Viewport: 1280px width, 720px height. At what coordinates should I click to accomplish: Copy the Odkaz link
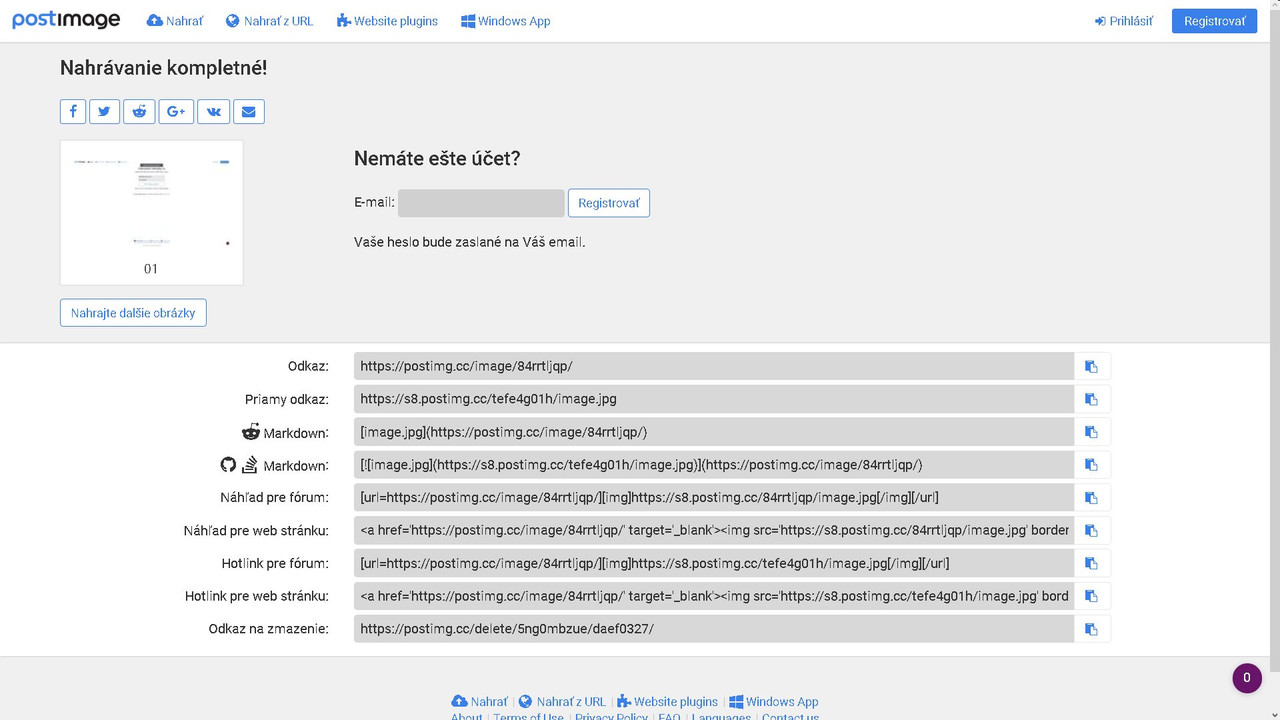pos(1092,366)
